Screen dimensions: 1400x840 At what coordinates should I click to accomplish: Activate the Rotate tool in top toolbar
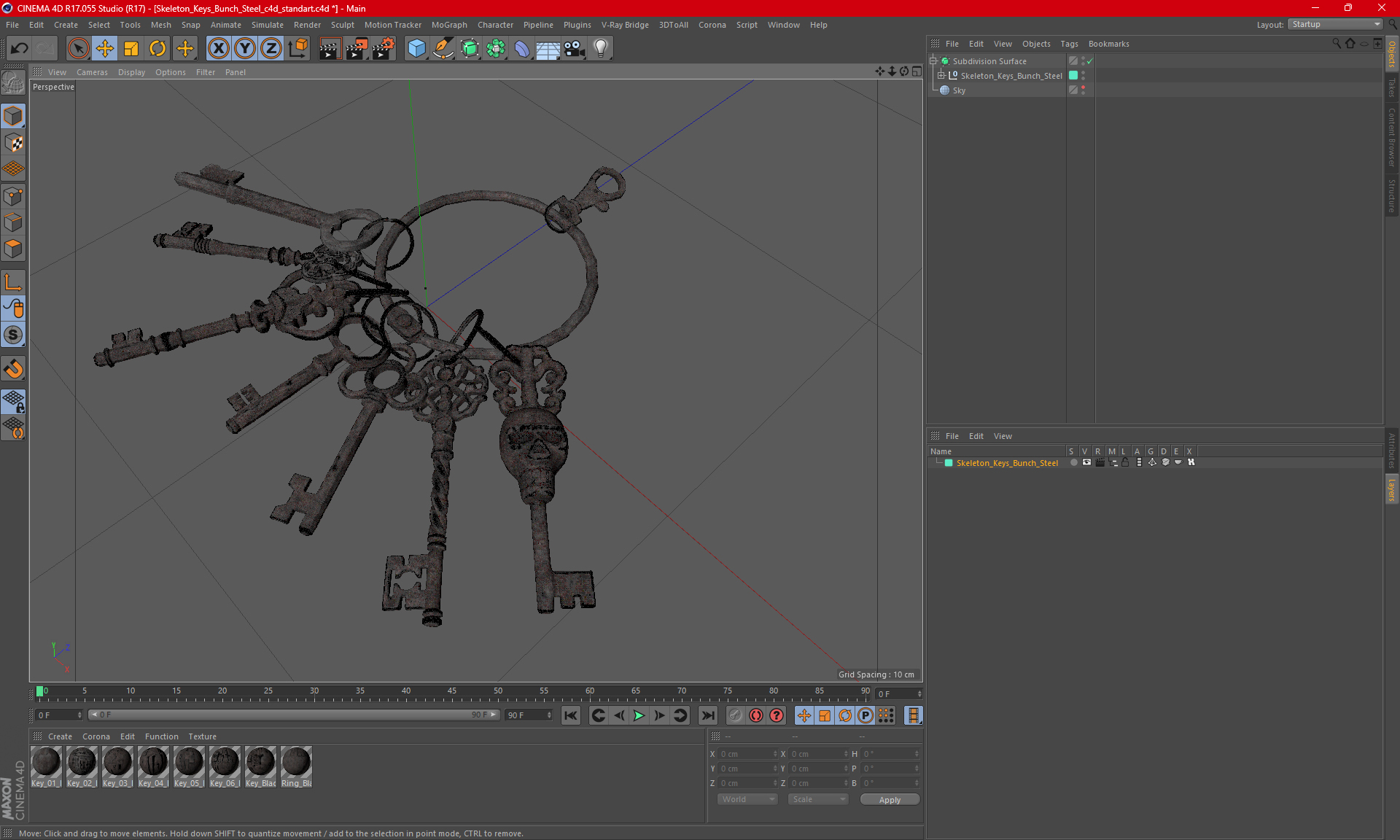(x=157, y=49)
